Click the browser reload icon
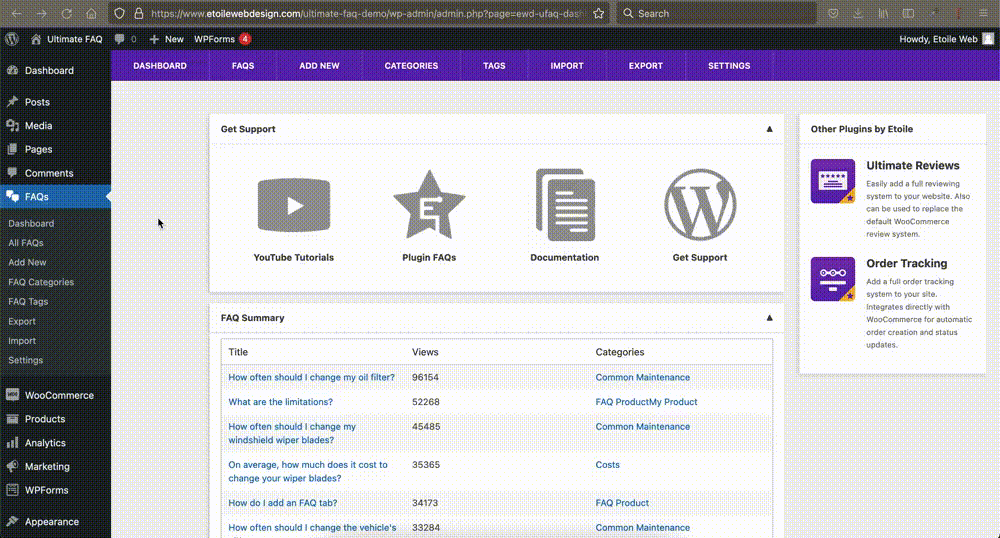The width and height of the screenshot is (1000, 538). point(66,13)
